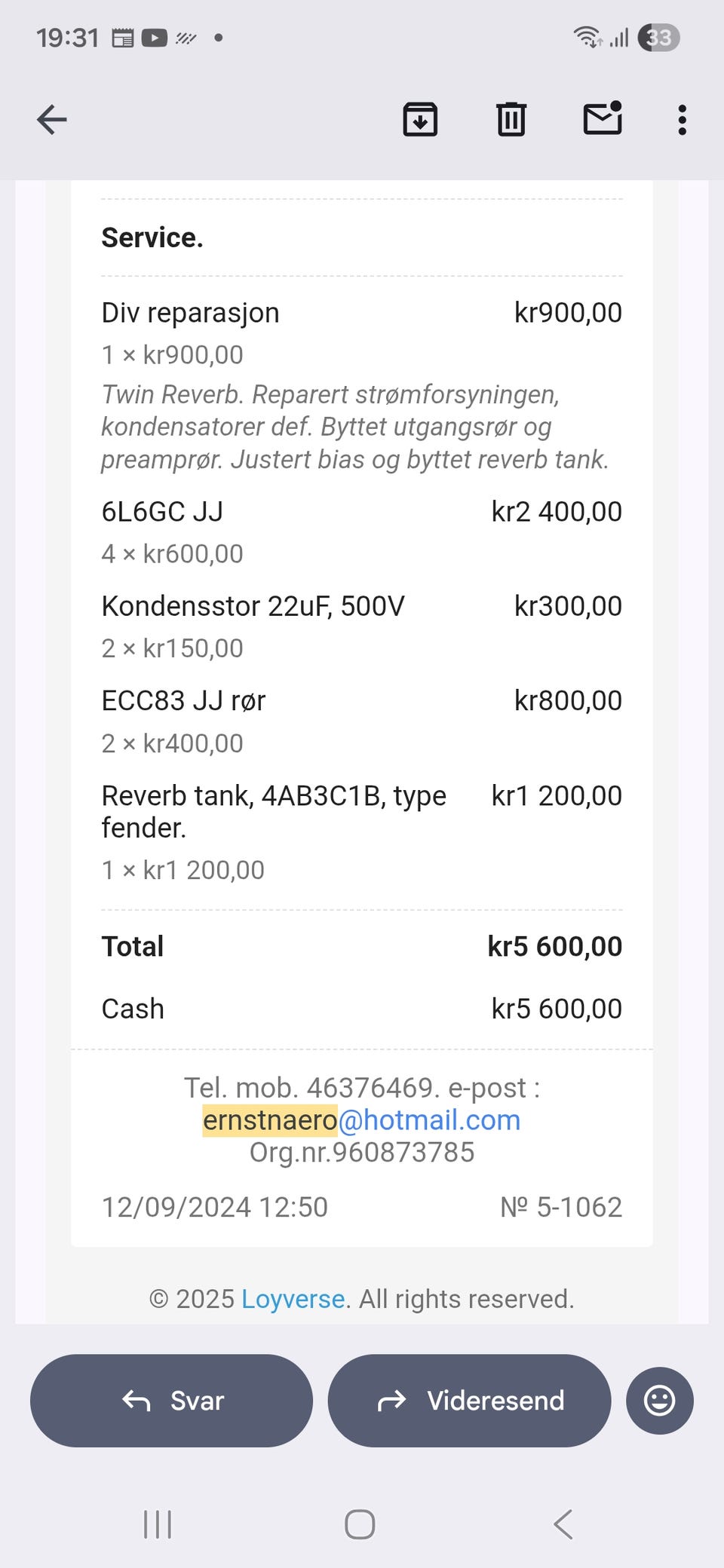This screenshot has height=1568, width=724.
Task: Tap the battery indicator showing 33
Action: pyautogui.click(x=658, y=38)
